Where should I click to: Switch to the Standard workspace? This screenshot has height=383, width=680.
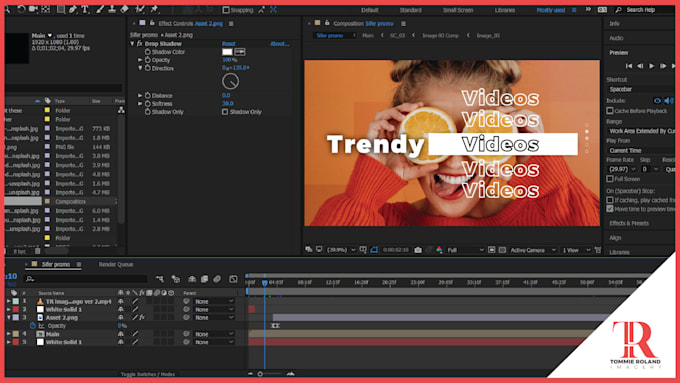tap(411, 10)
